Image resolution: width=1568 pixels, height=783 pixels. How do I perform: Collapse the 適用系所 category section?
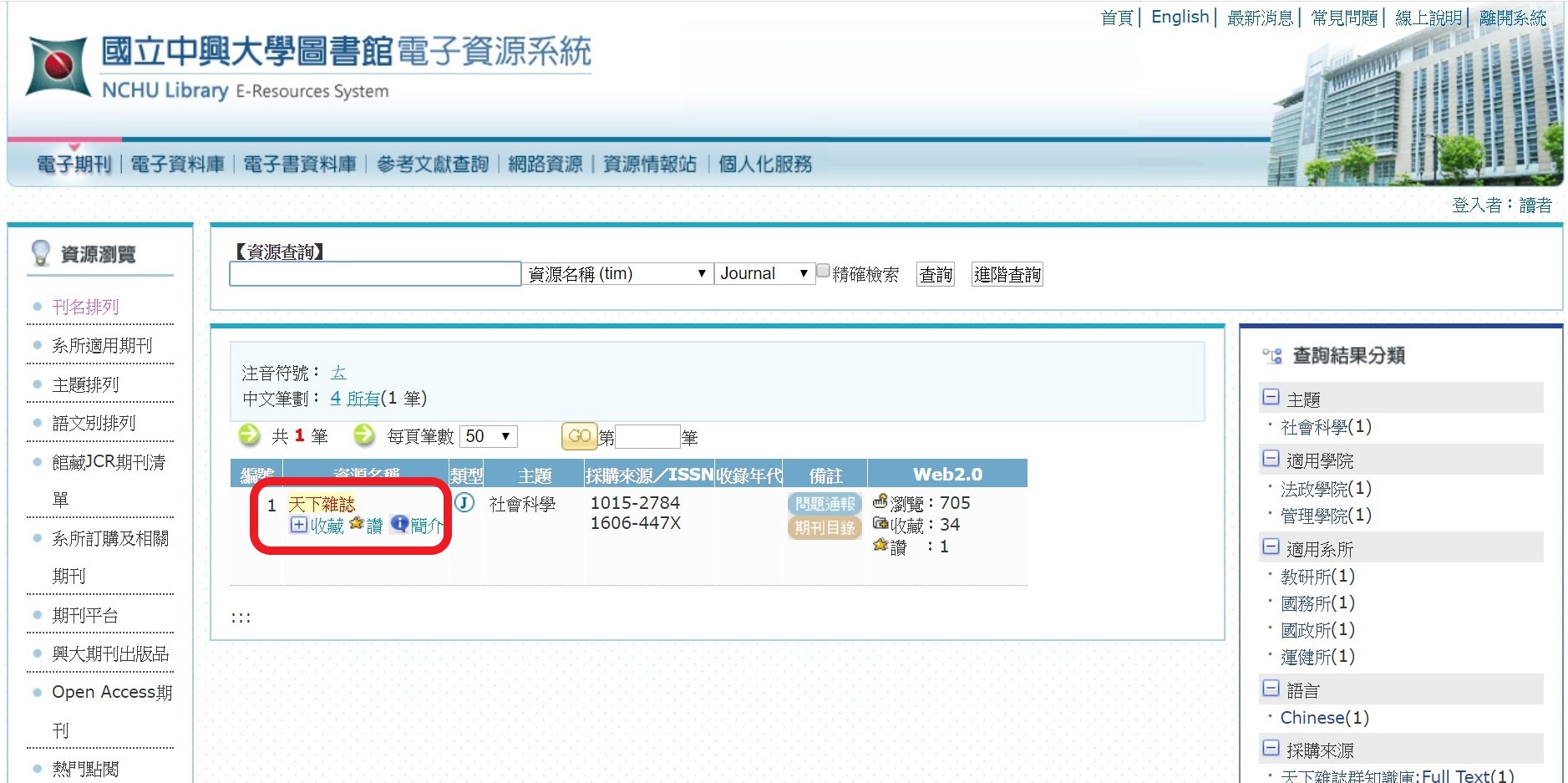[1271, 547]
